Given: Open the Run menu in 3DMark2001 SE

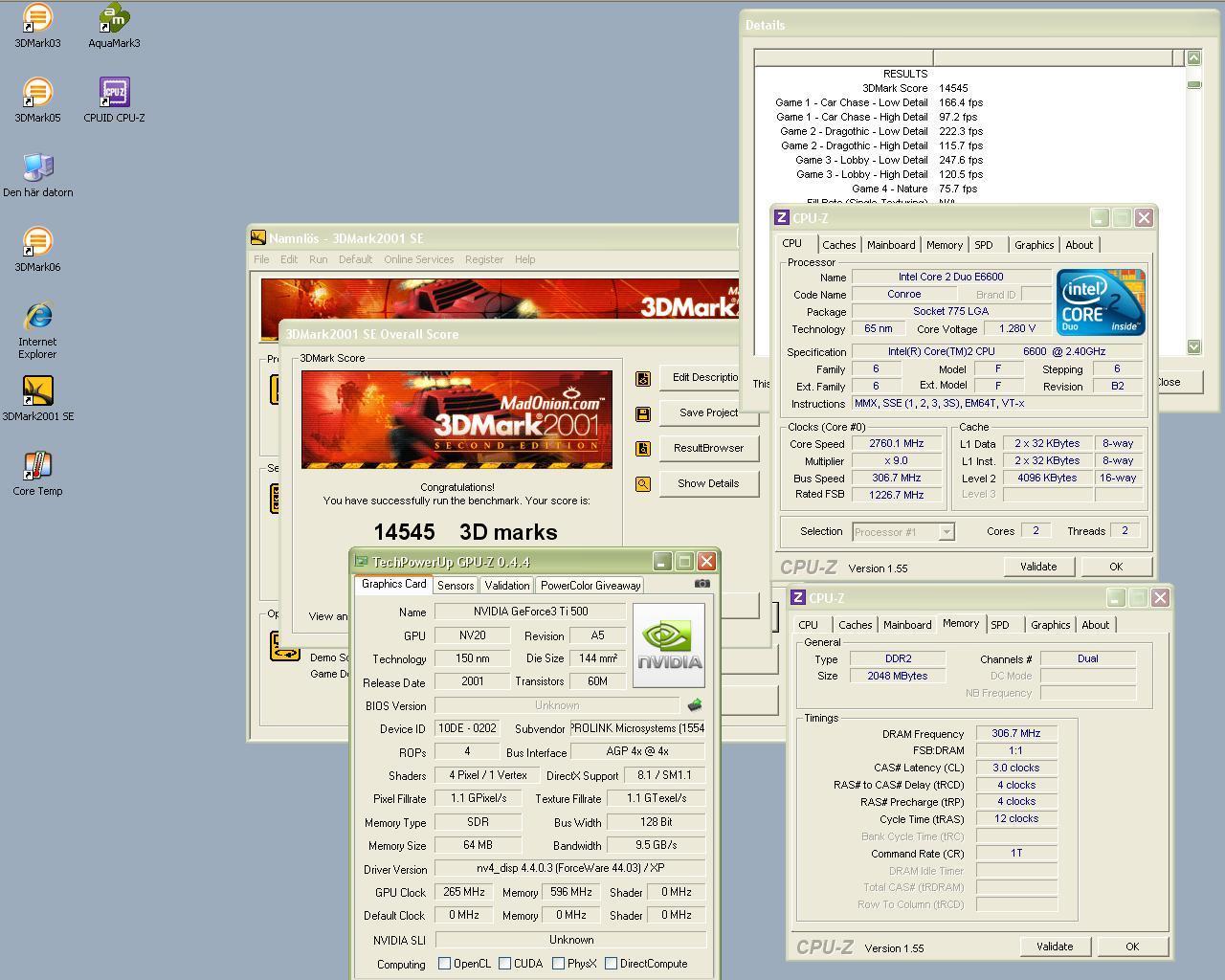Looking at the screenshot, I should click(x=318, y=259).
